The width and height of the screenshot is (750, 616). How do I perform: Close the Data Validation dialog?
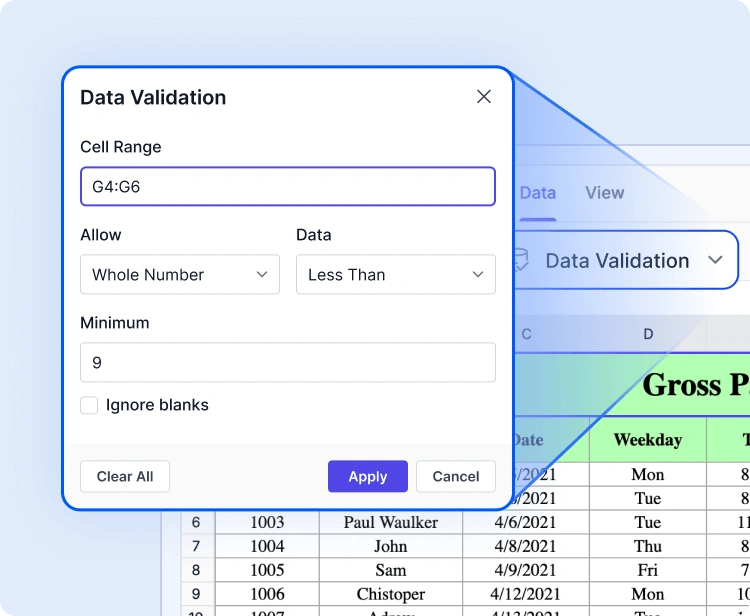(x=484, y=97)
